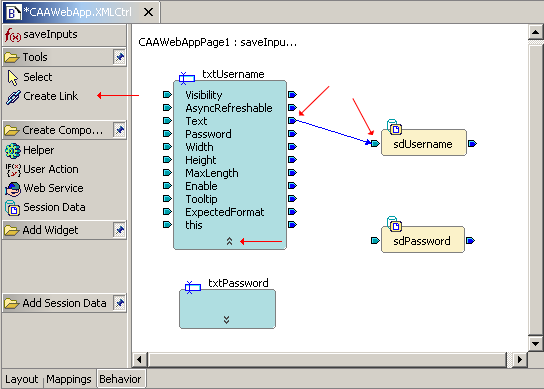The height and width of the screenshot is (389, 544).
Task: Click the sdPassword session data icon
Action: (394, 224)
